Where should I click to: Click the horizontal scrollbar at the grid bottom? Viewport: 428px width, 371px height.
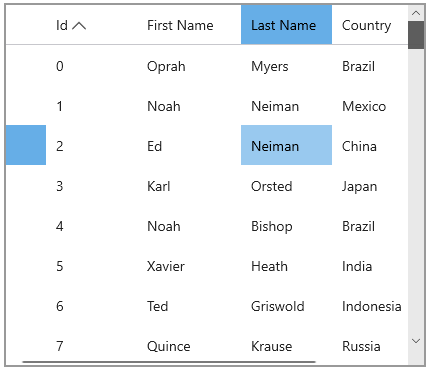[169, 362]
